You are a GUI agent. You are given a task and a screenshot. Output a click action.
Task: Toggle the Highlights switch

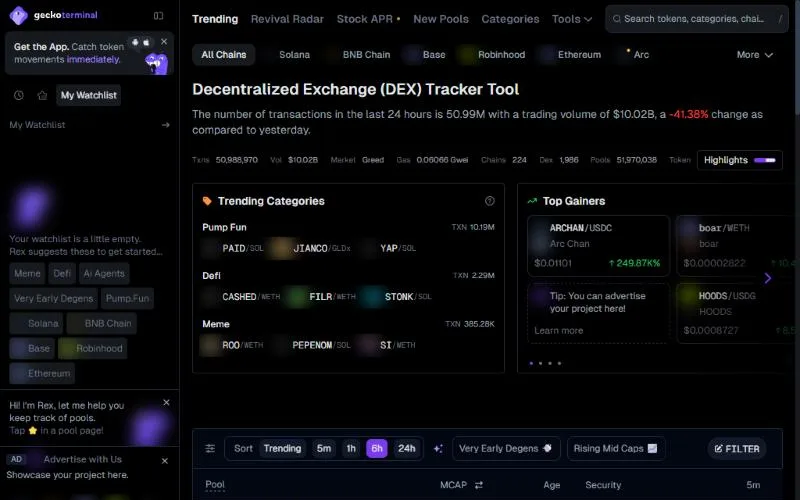(x=765, y=160)
